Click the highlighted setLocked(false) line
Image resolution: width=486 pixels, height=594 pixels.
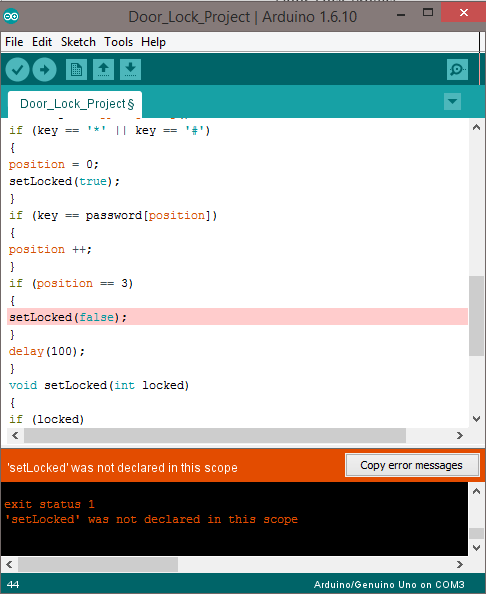[x=238, y=317]
